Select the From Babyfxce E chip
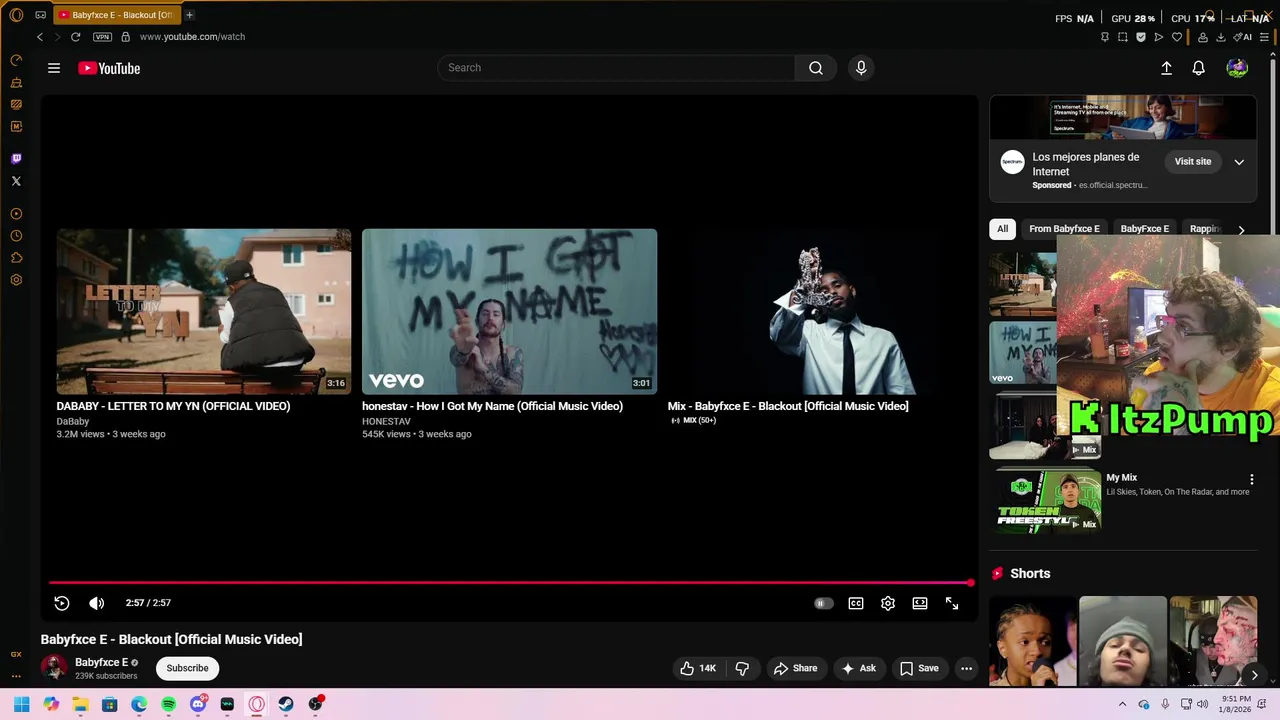This screenshot has height=720, width=1280. [x=1064, y=229]
